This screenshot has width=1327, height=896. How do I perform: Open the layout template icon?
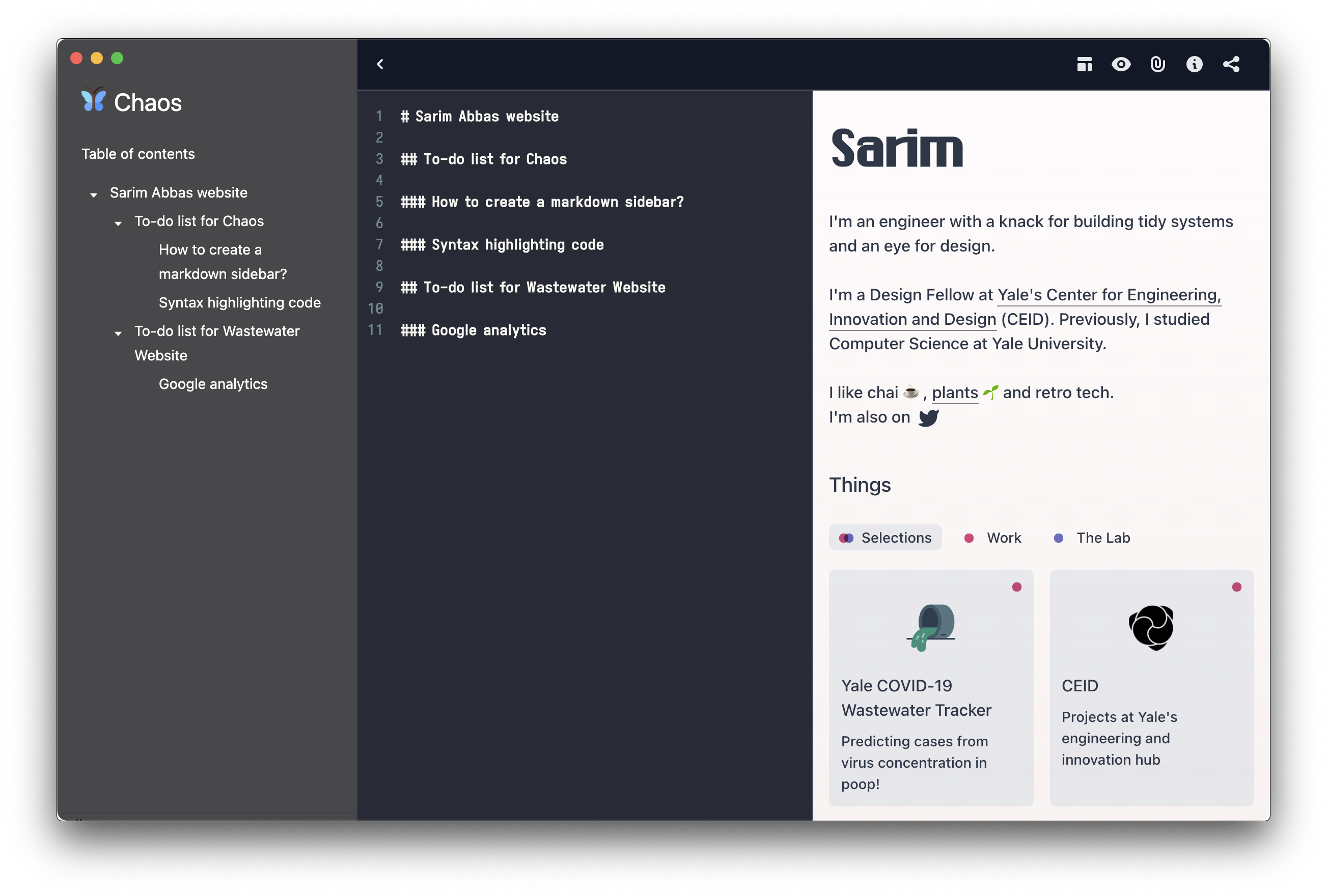point(1084,64)
